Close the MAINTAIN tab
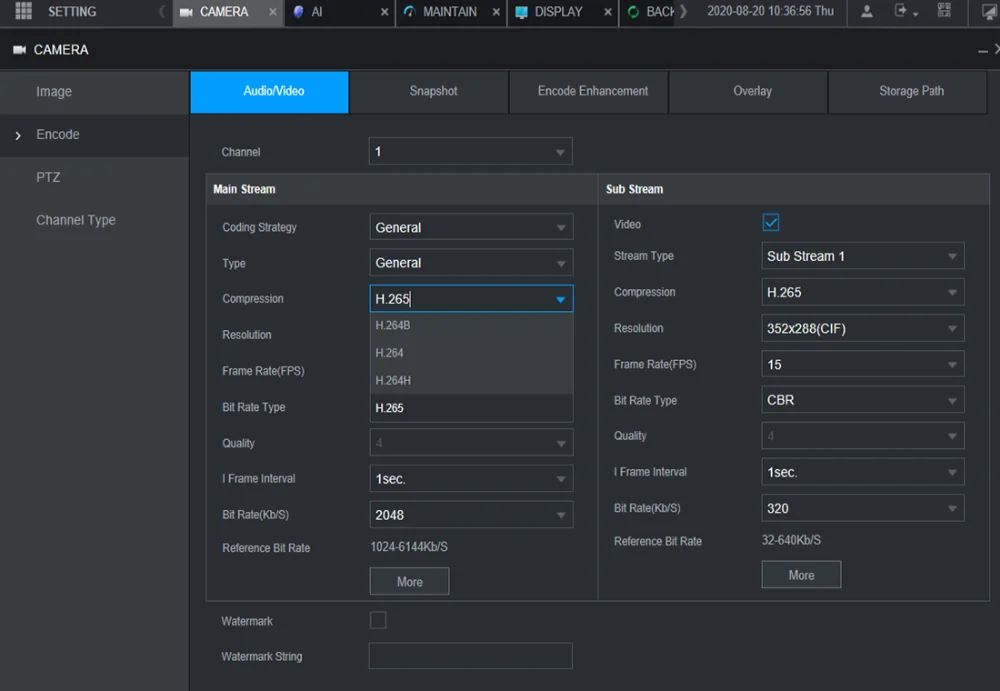 (x=496, y=12)
